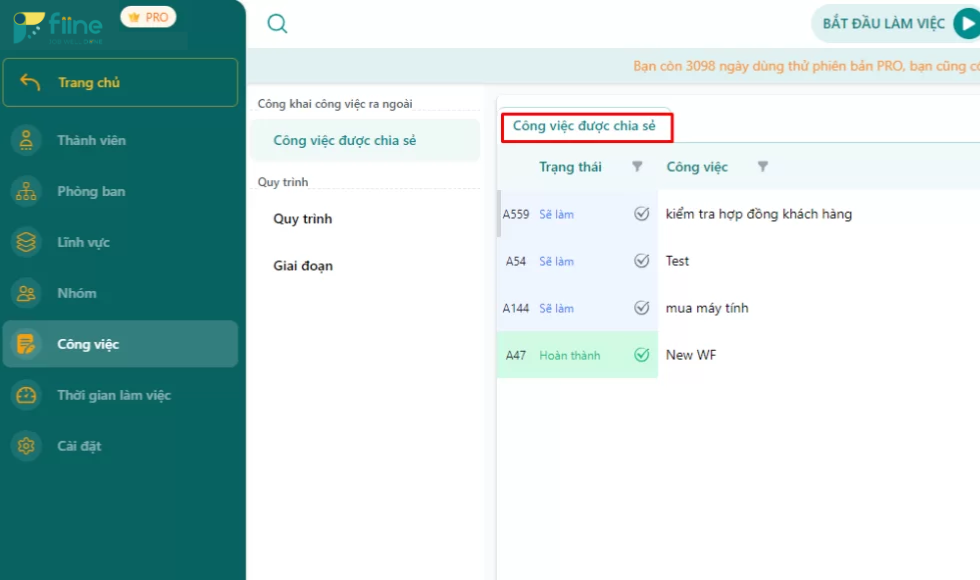Click the Thành viên member icon
The height and width of the screenshot is (580, 980).
(26, 141)
